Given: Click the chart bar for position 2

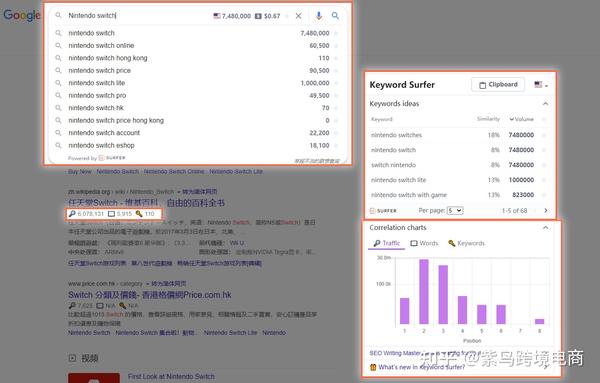Looking at the screenshot, I should (x=424, y=292).
